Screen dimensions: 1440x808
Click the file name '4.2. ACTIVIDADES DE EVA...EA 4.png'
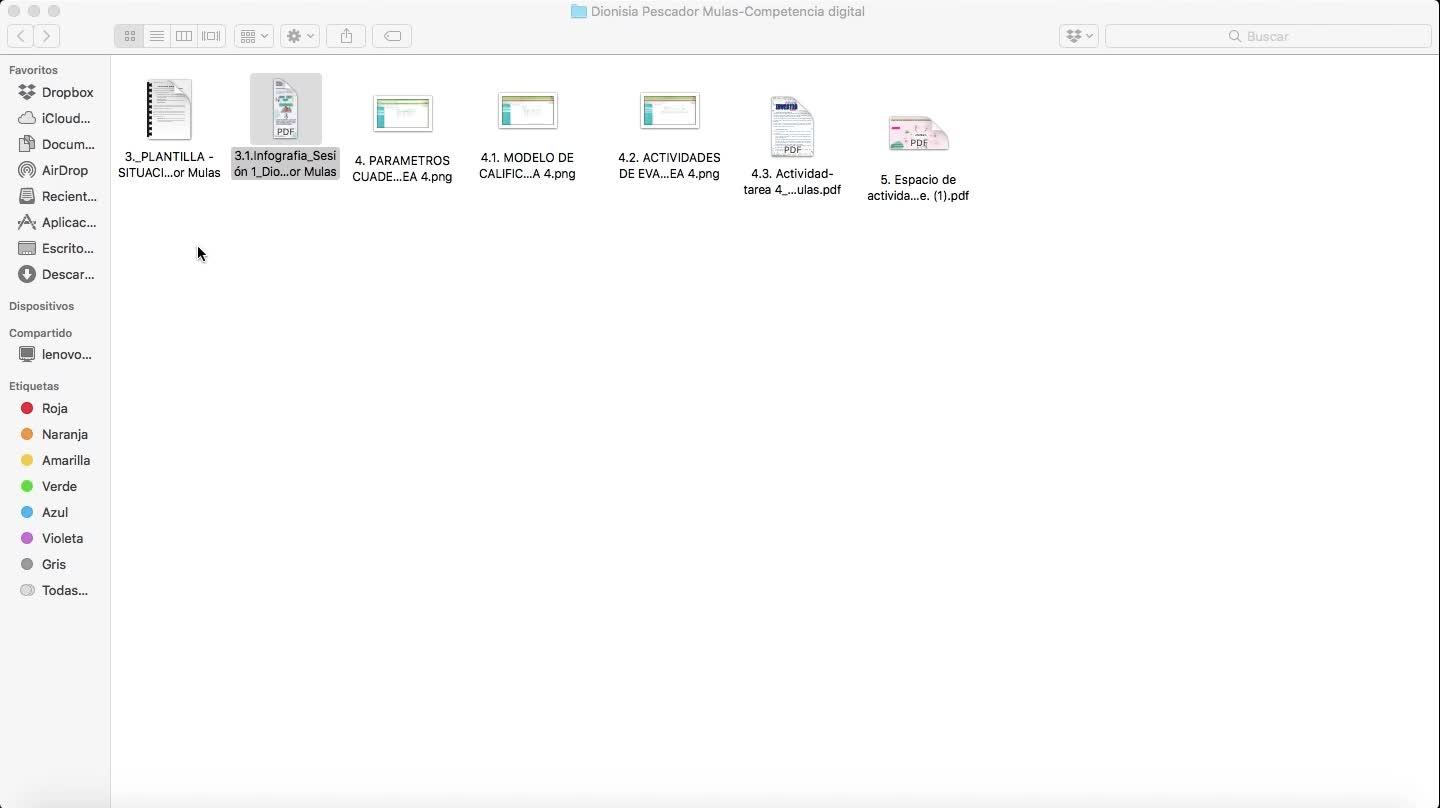669,166
